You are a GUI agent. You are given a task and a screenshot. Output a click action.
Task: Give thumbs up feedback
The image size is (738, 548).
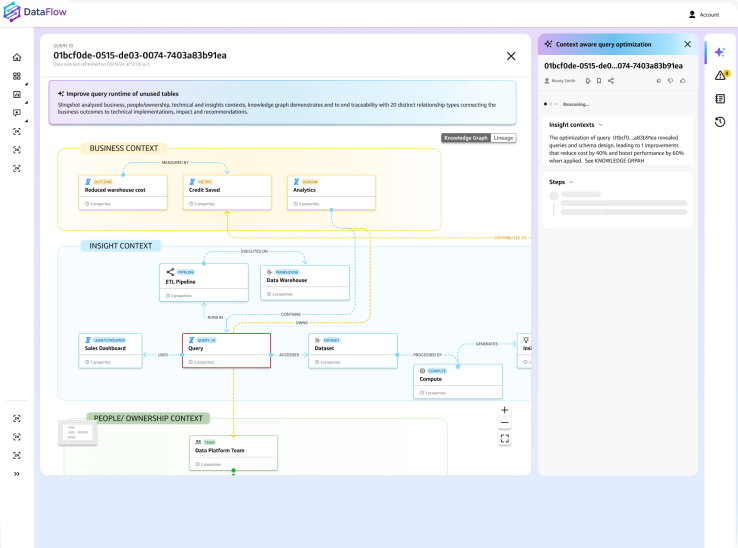[683, 81]
